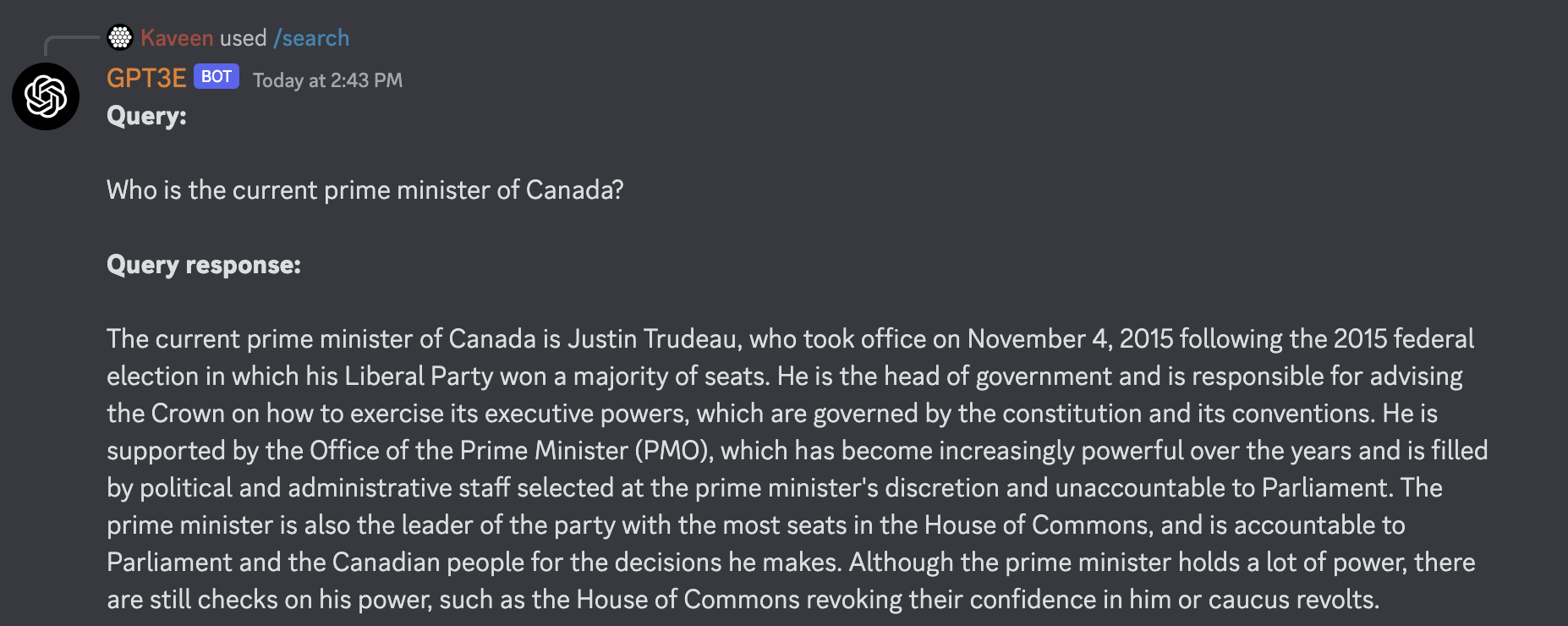This screenshot has height=626, width=1568.
Task: Click the bold "Query:" heading
Action: pyautogui.click(x=146, y=116)
